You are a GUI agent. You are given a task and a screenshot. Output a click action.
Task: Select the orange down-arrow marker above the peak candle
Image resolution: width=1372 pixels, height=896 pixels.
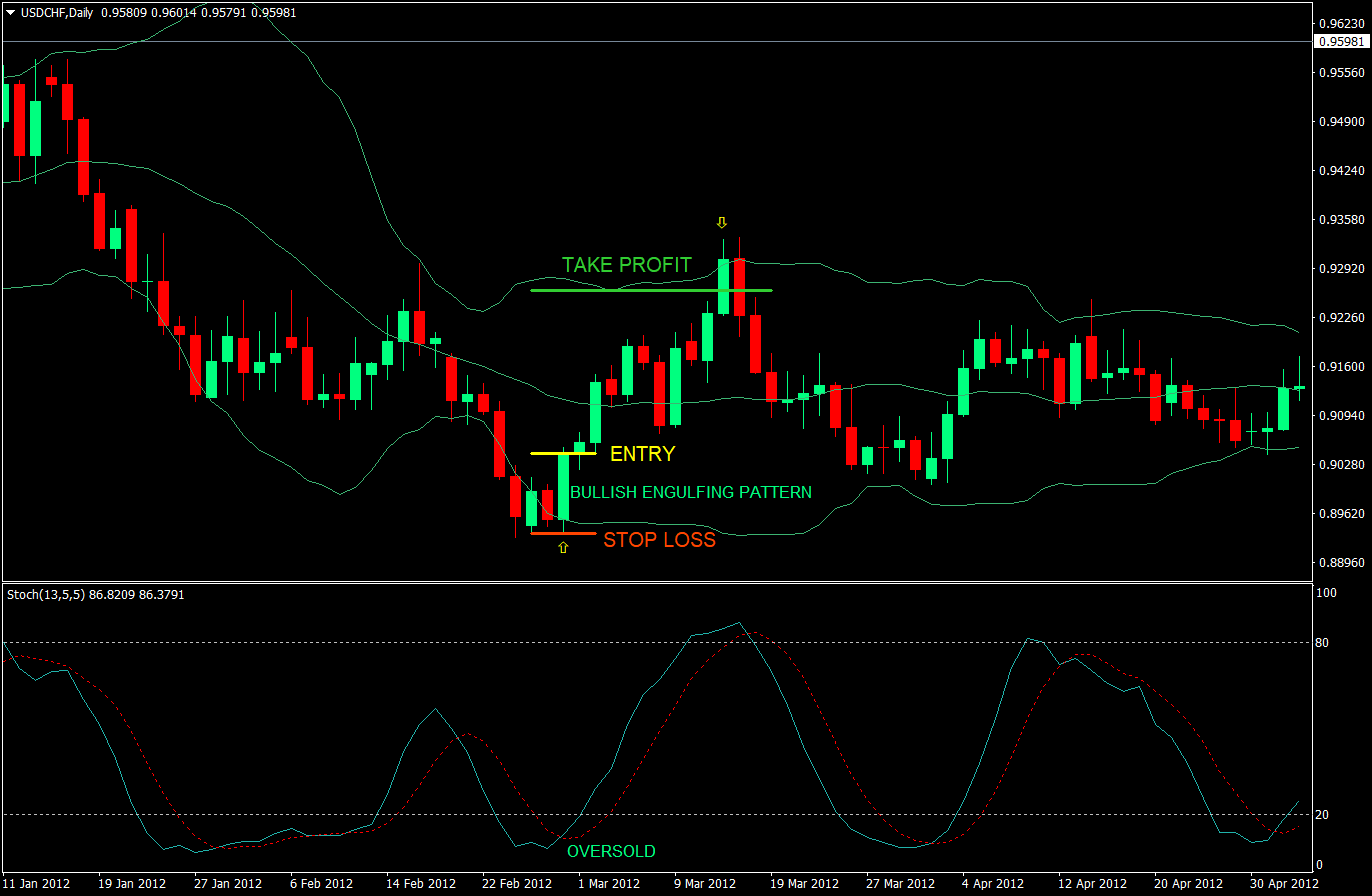click(x=721, y=222)
